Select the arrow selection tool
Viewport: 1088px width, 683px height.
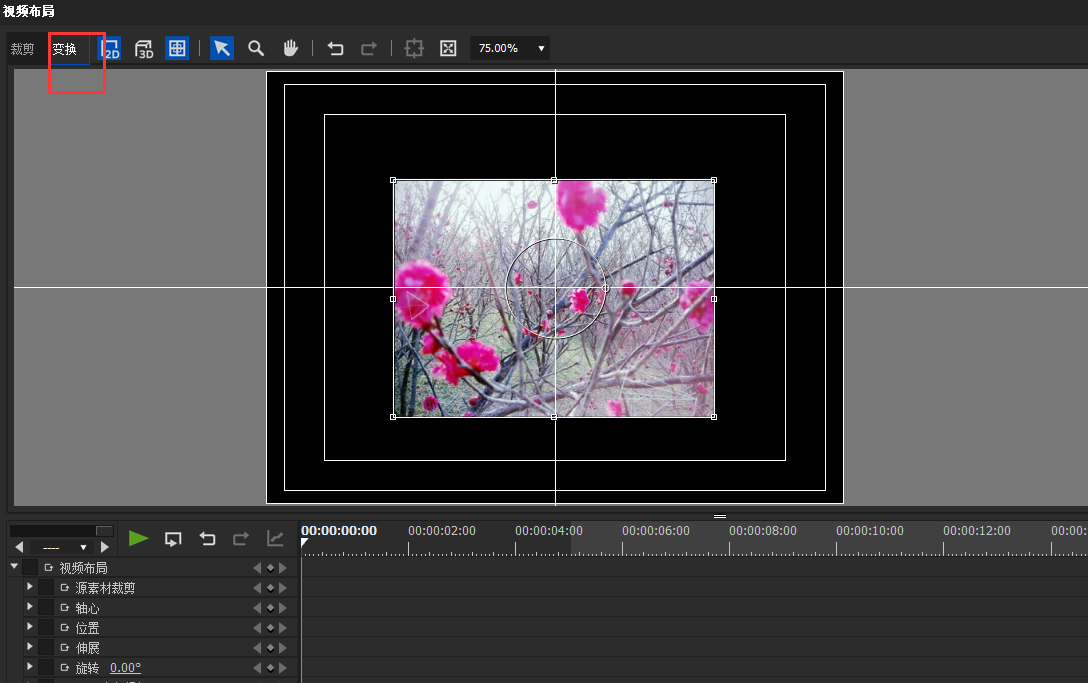tap(222, 48)
